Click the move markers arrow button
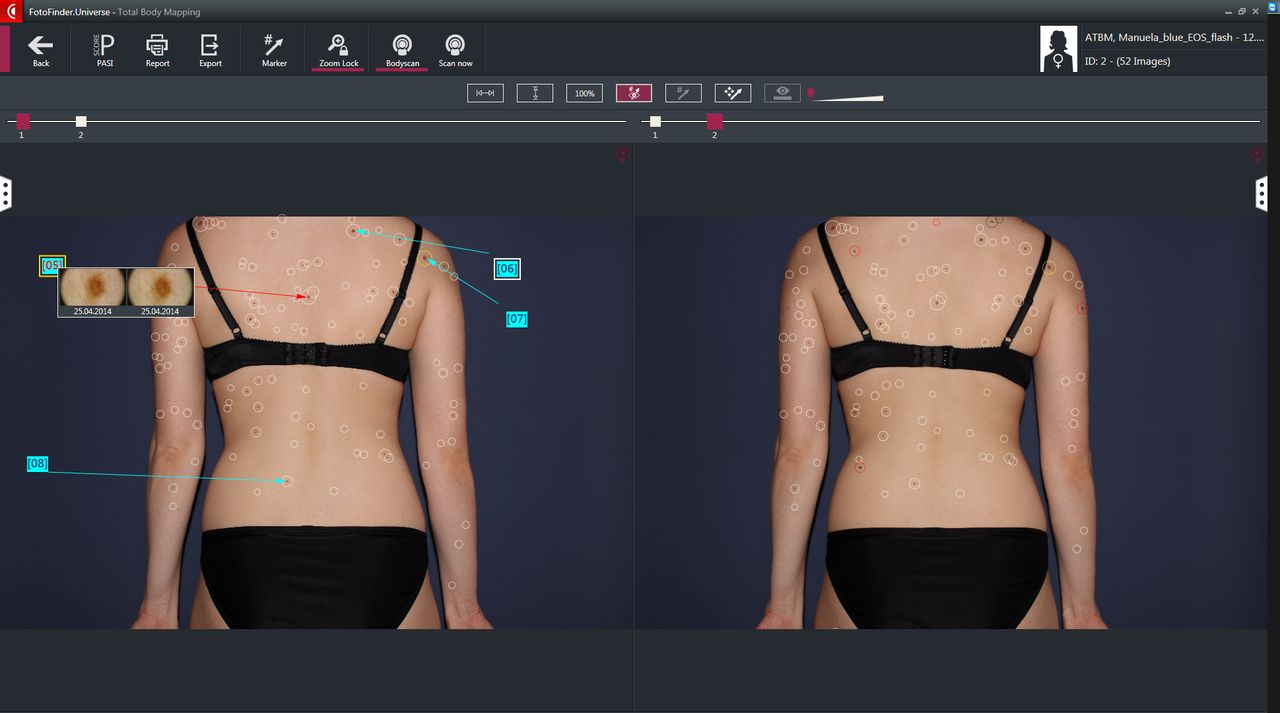Viewport: 1280px width, 713px height. (x=733, y=93)
